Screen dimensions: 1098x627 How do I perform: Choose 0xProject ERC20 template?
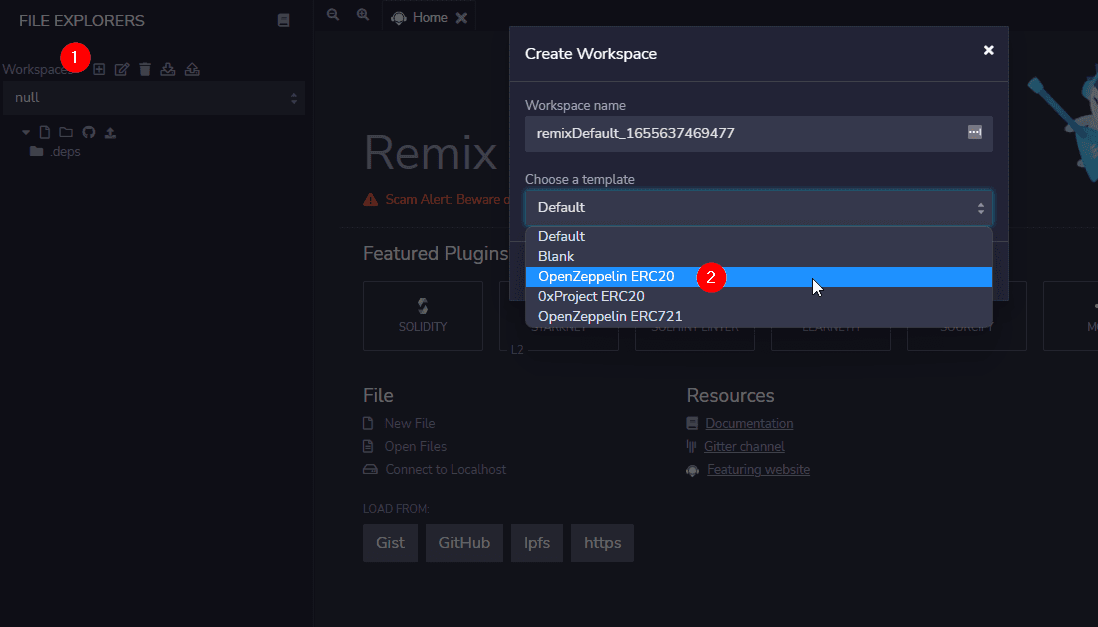pyautogui.click(x=759, y=296)
